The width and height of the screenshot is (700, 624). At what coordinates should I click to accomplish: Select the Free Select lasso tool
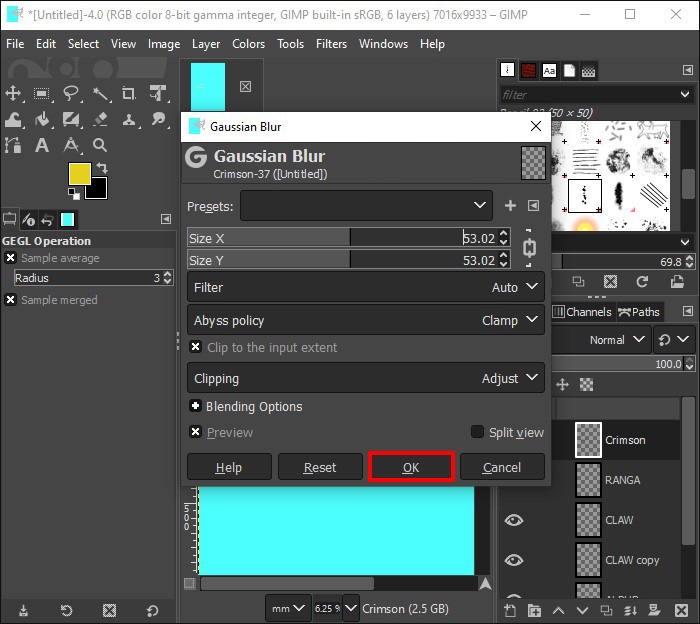tap(71, 93)
